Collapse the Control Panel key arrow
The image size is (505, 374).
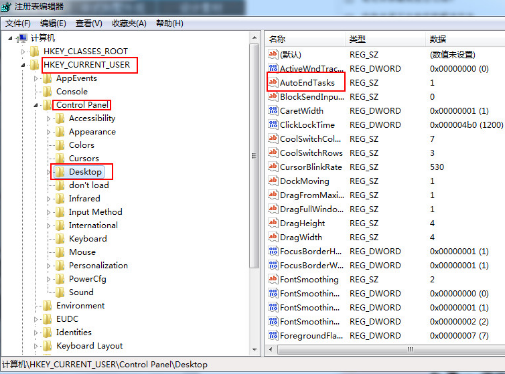36,105
